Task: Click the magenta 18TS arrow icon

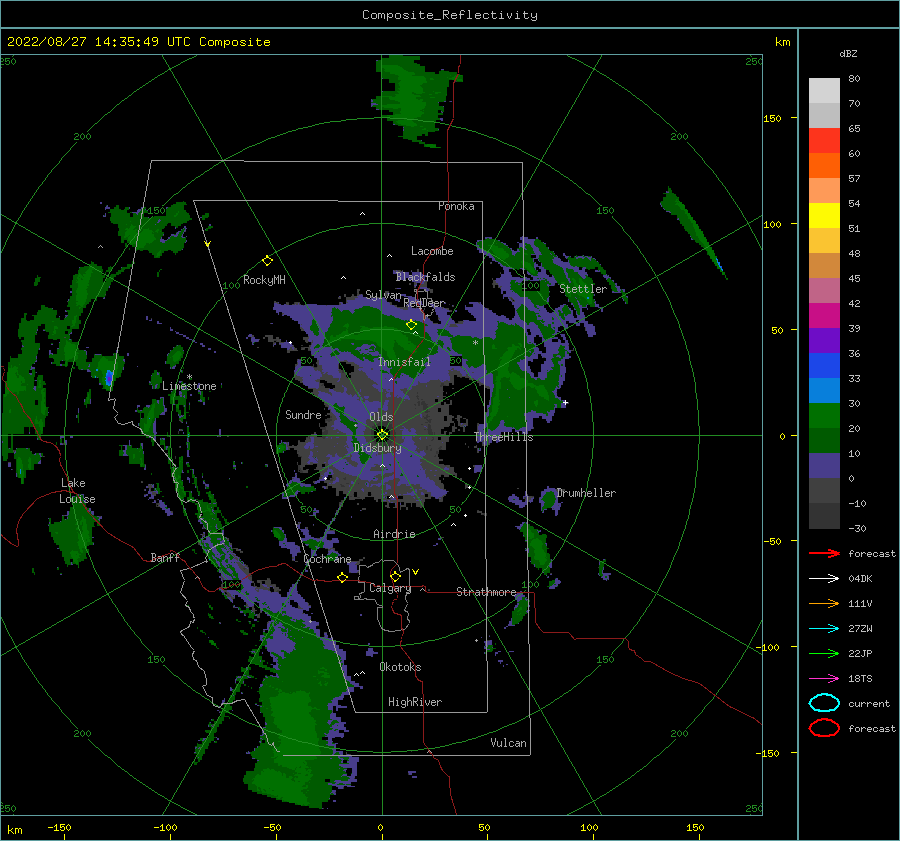Action: [824, 679]
